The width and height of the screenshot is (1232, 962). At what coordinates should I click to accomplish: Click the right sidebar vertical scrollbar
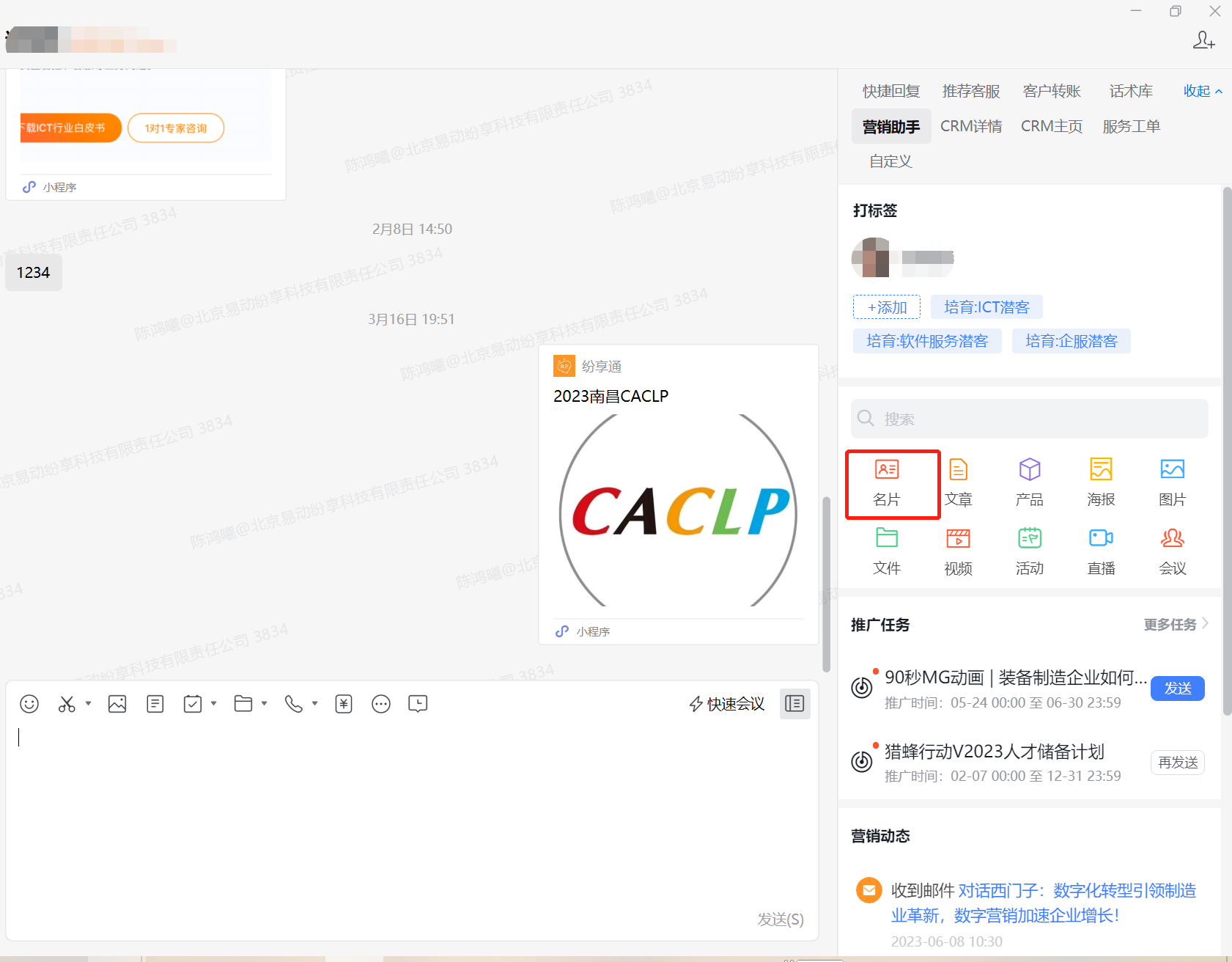[1227, 451]
